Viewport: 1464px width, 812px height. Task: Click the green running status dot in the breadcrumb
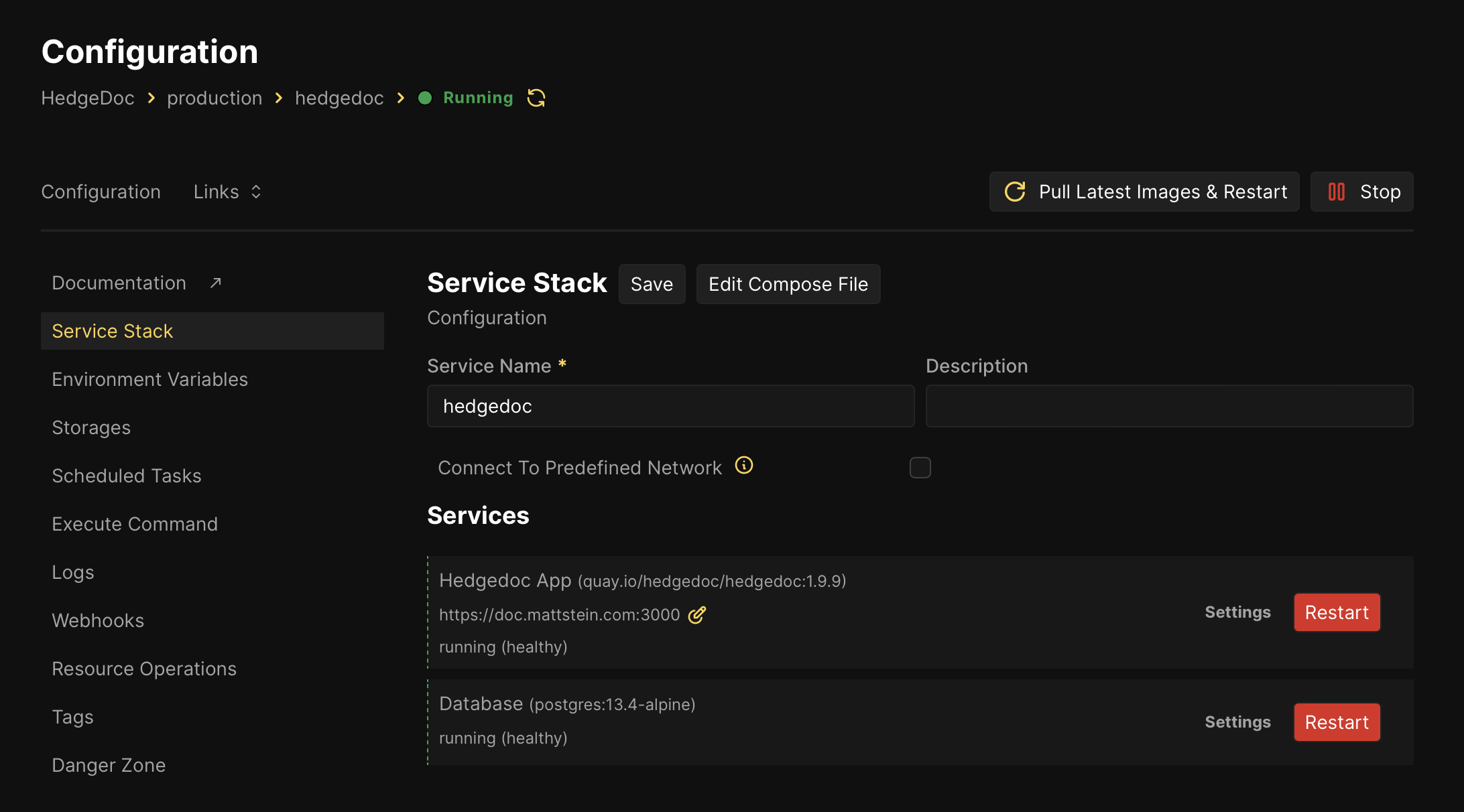point(425,98)
